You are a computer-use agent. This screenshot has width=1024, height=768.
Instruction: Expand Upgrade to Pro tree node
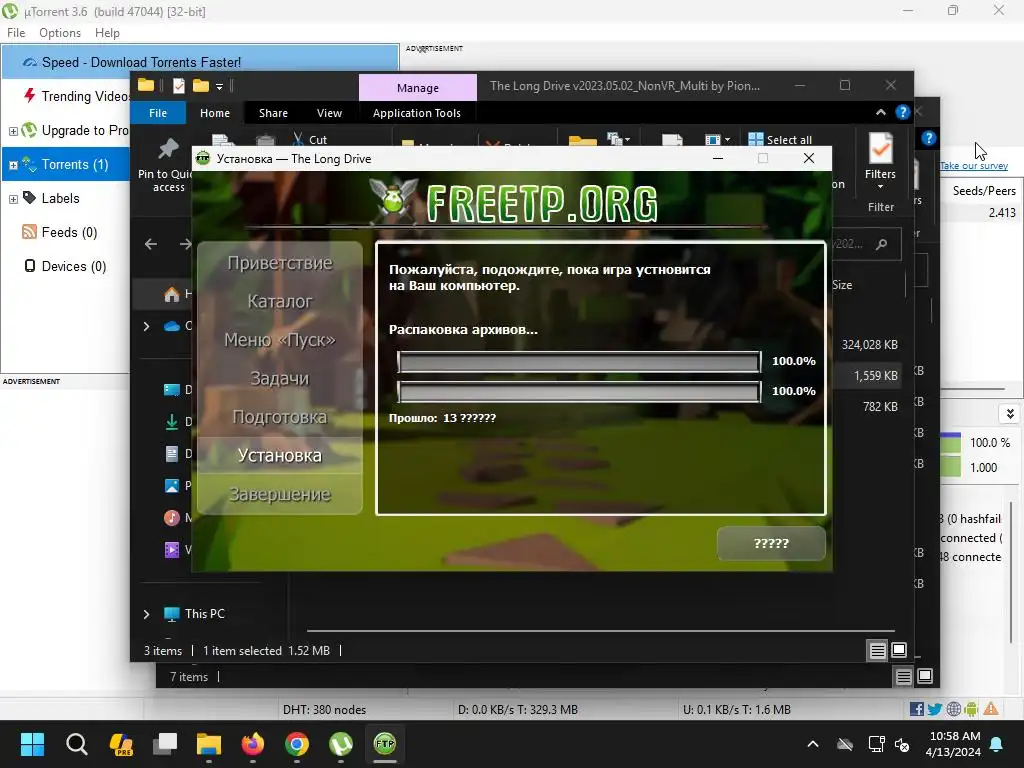pos(12,131)
